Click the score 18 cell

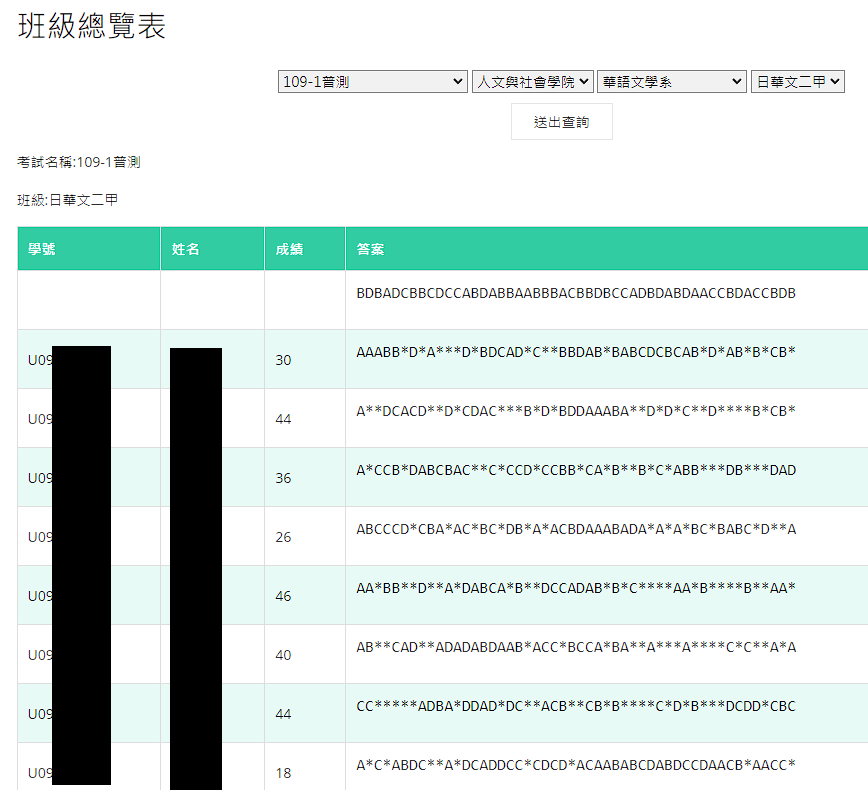pos(283,773)
